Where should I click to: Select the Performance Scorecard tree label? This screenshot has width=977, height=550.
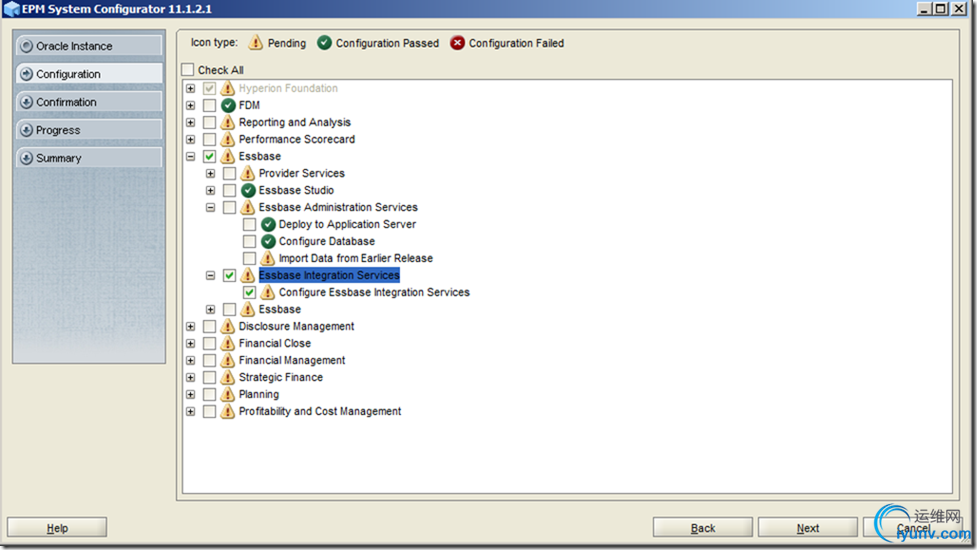297,139
